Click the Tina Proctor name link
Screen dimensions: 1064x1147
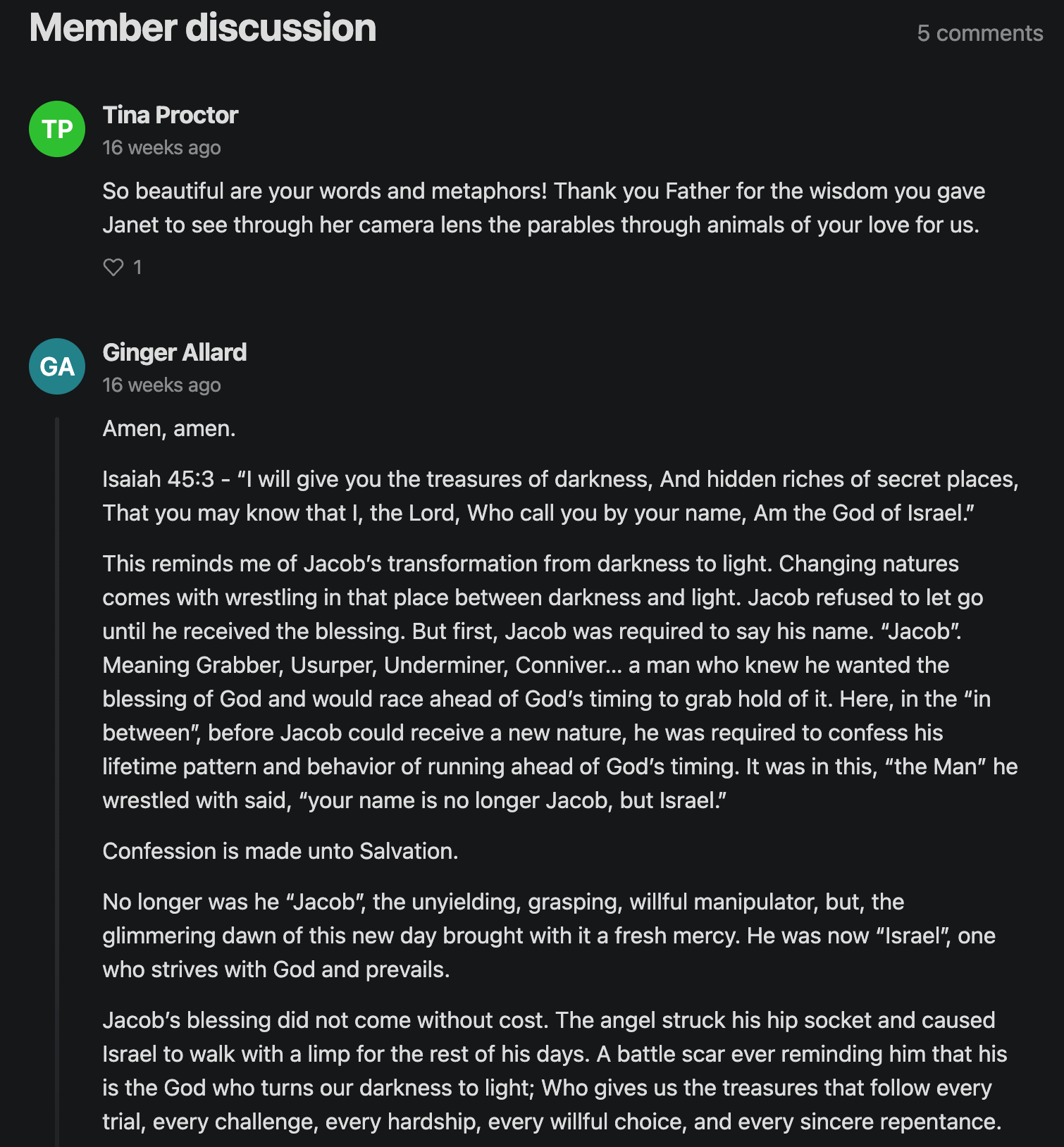pyautogui.click(x=171, y=115)
